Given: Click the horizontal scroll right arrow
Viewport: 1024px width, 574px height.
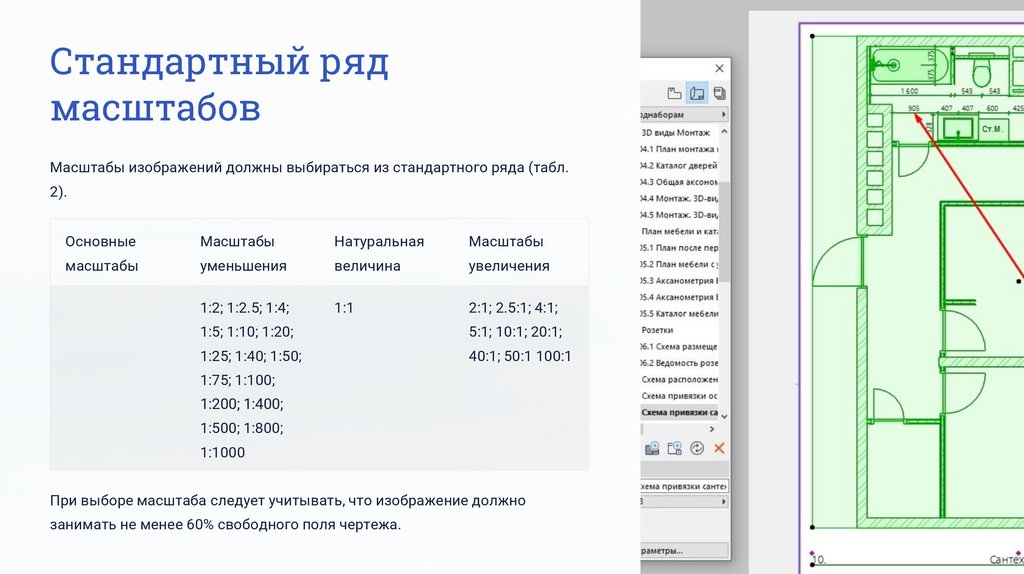Looking at the screenshot, I should [x=712, y=429].
